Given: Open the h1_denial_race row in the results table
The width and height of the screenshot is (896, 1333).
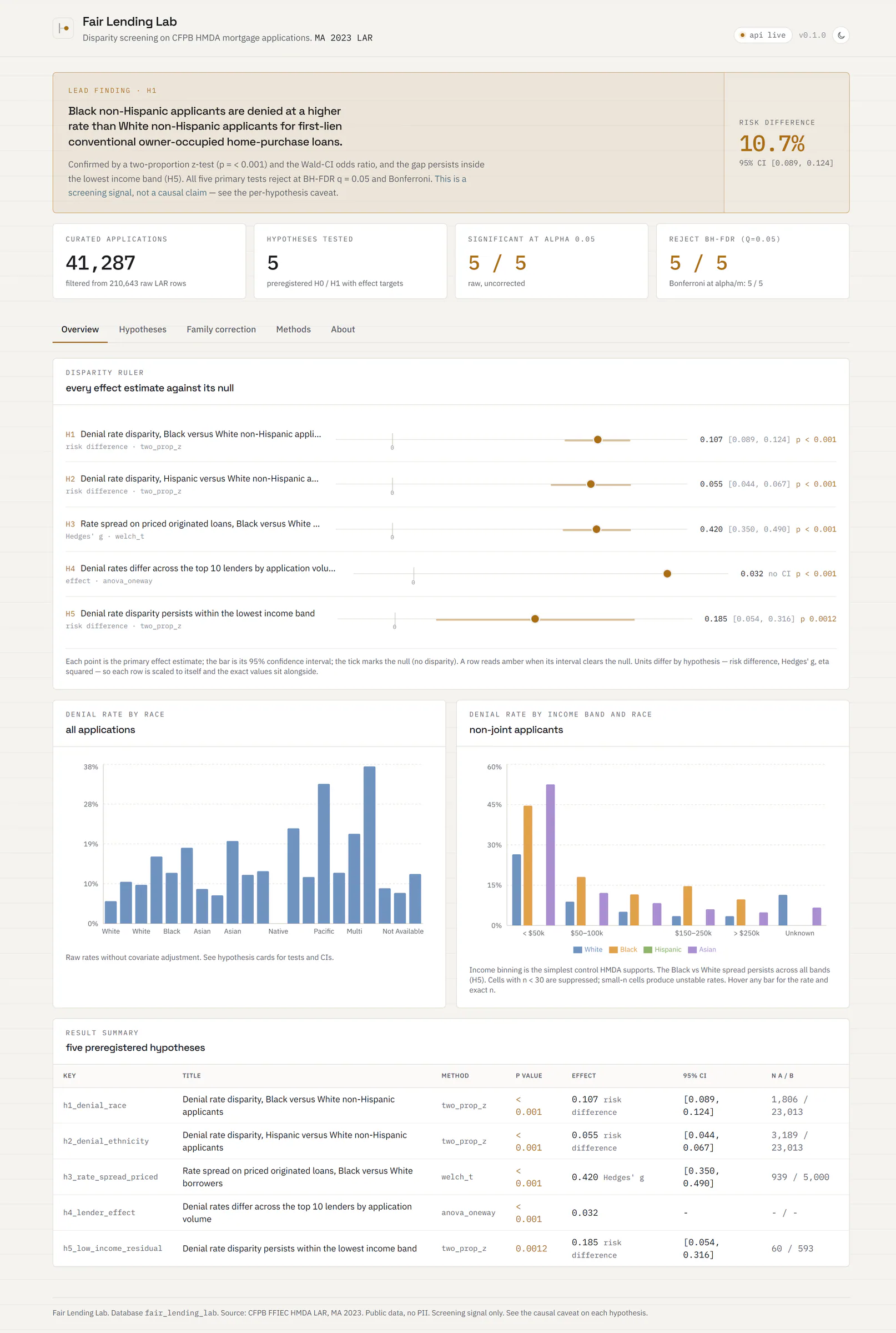Looking at the screenshot, I should click(x=450, y=1105).
